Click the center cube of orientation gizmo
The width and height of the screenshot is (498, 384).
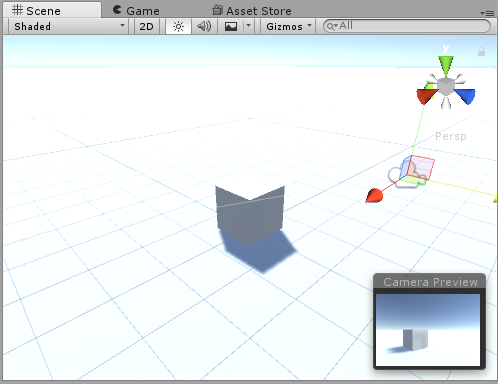click(x=446, y=87)
